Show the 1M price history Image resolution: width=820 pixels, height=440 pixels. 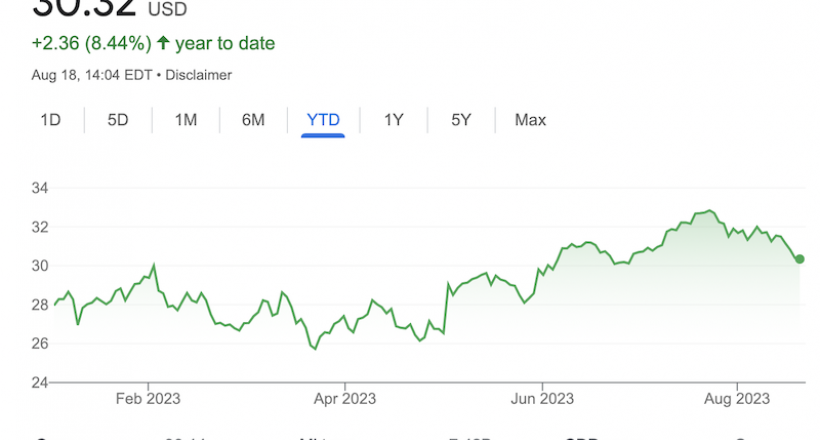[x=186, y=120]
